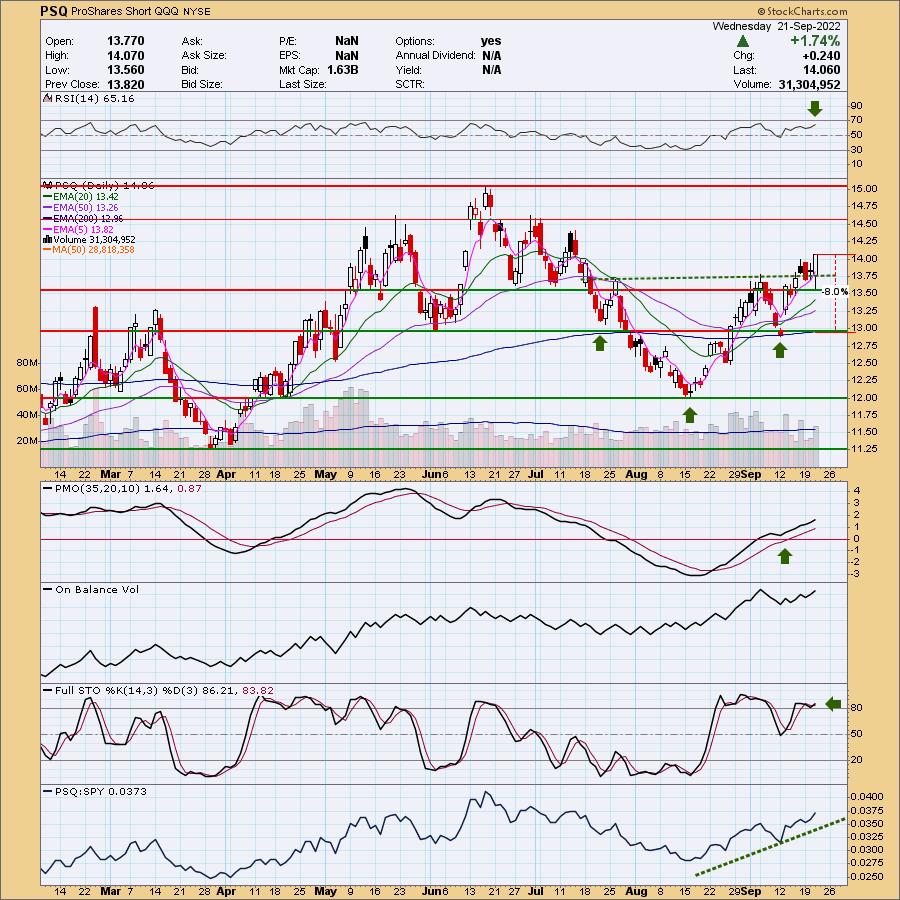Screen dimensions: 900x900
Task: Open the StockCharts.com copyright link
Action: point(802,11)
